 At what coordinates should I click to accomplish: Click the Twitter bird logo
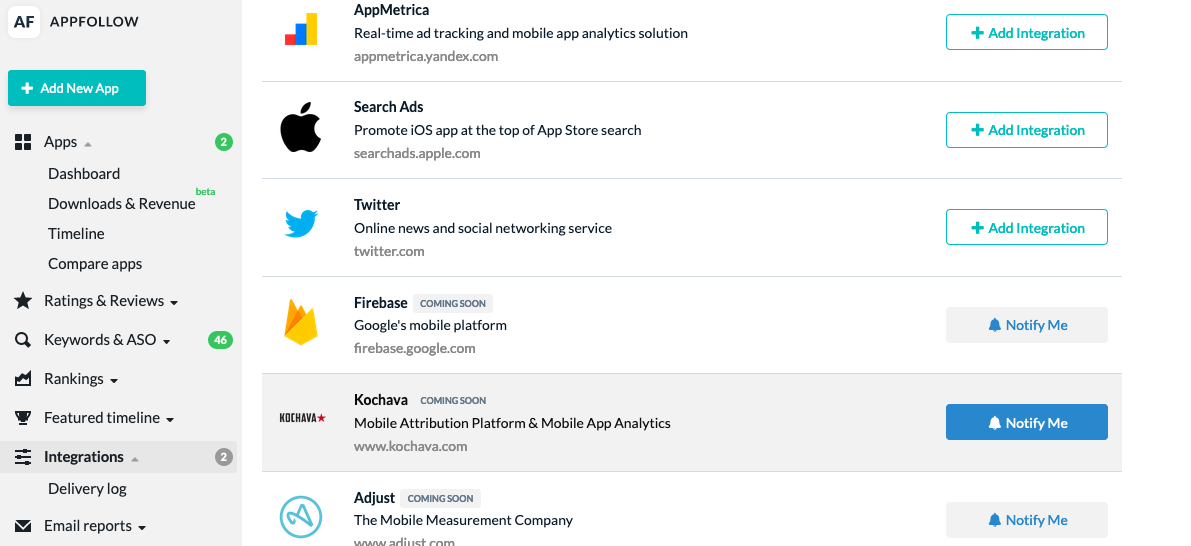301,225
